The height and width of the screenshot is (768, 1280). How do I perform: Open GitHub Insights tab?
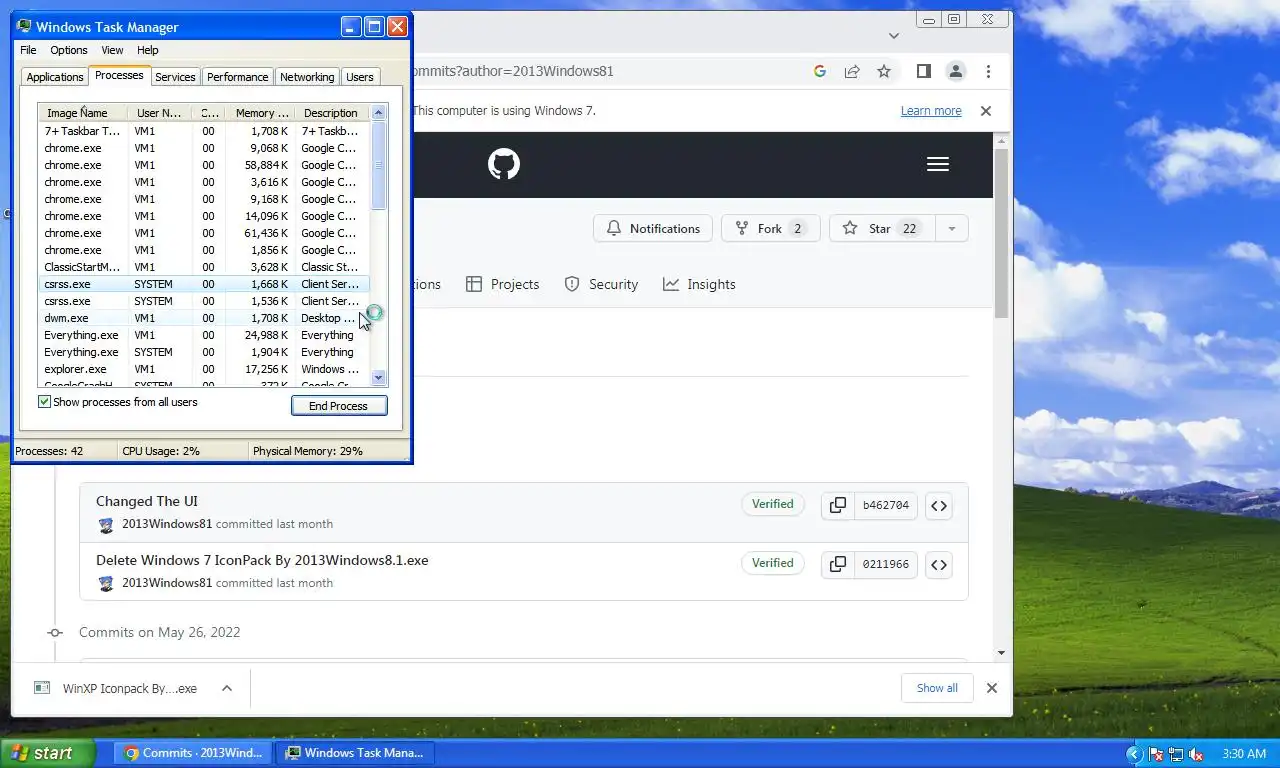coord(699,284)
